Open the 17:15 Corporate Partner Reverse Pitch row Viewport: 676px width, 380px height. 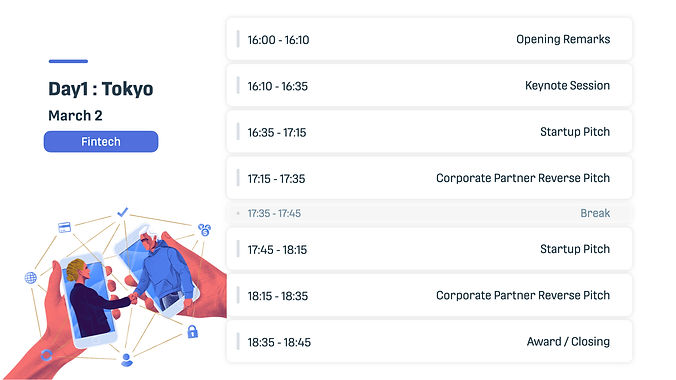[429, 178]
